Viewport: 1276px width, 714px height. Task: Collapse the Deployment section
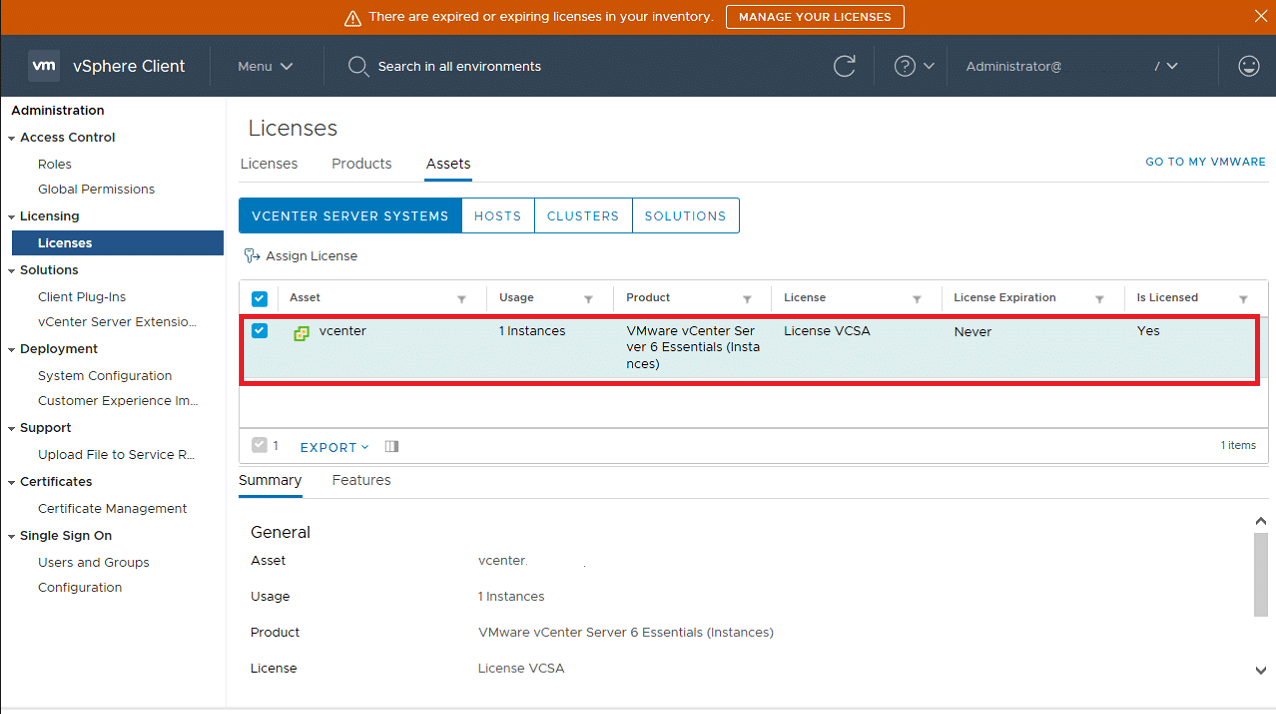12,350
